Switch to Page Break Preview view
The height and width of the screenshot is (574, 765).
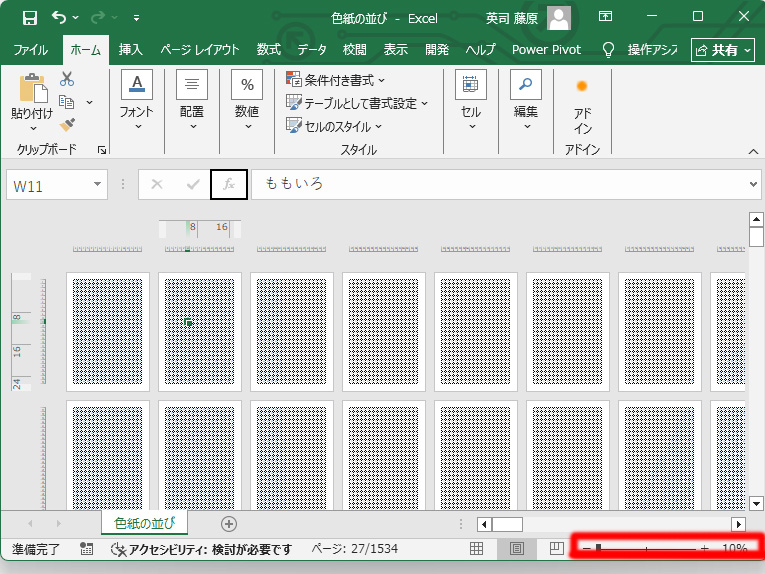coord(556,549)
